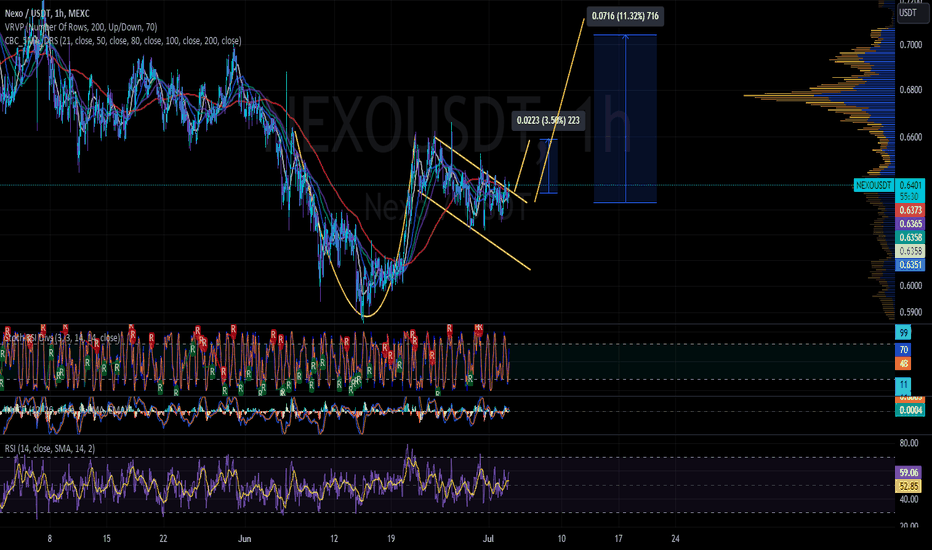Screen dimensions: 932x550
Task: Click the date 24 on time axis
Action: click(676, 539)
